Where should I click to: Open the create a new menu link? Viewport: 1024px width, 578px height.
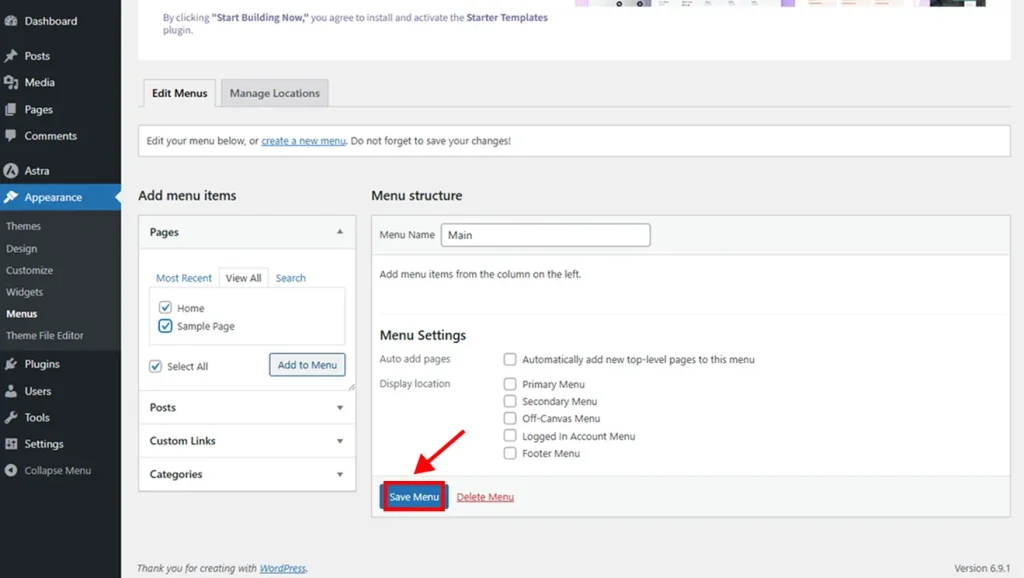[303, 140]
